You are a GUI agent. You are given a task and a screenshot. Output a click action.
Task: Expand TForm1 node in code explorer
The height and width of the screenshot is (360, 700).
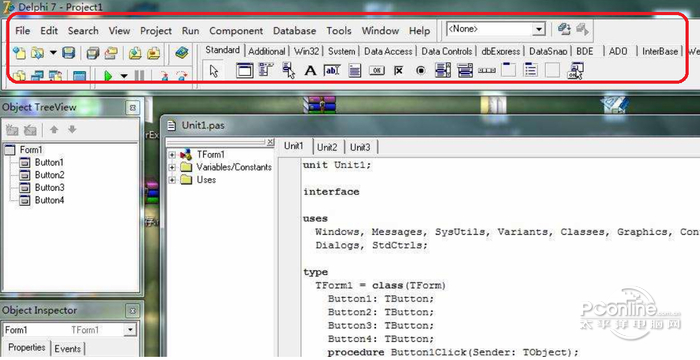click(172, 155)
